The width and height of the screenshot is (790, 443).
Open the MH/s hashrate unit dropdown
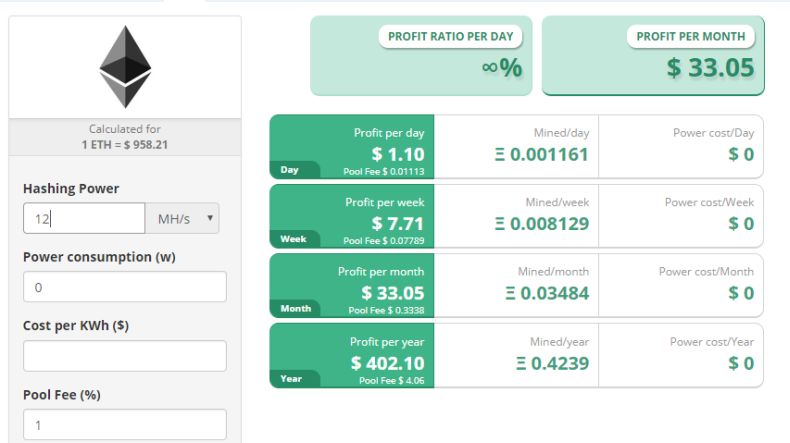coord(182,218)
